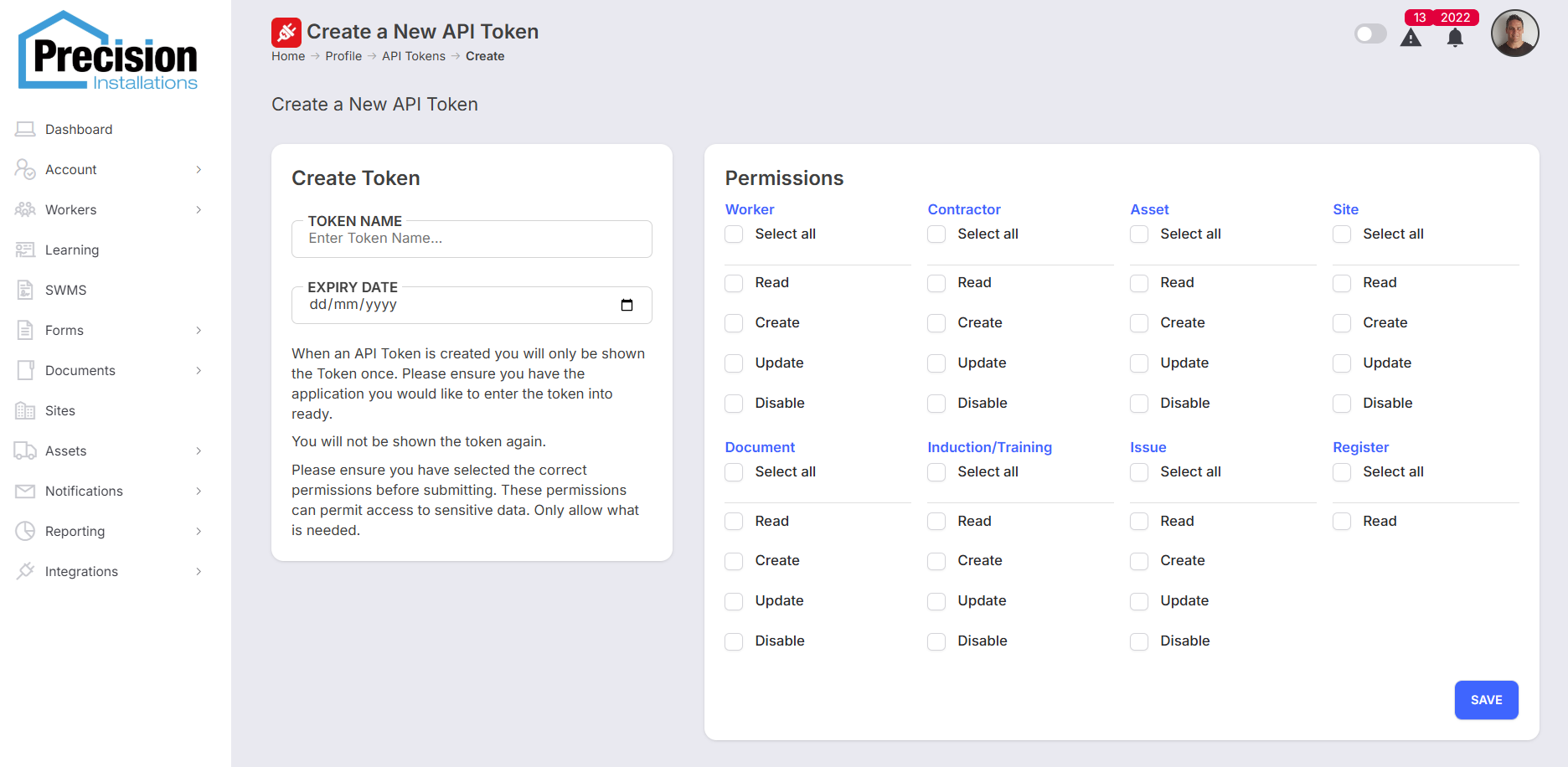Screen dimensions: 1568x767
Task: Toggle the switch in the top header
Action: click(1370, 33)
